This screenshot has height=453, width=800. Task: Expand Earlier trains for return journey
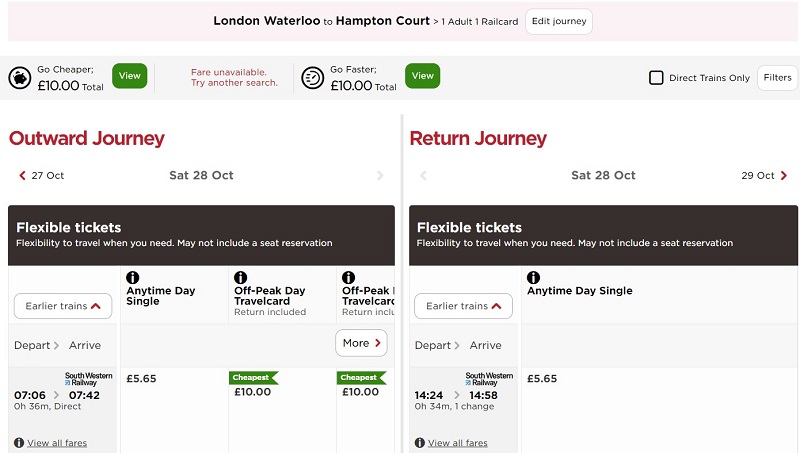[x=463, y=306]
